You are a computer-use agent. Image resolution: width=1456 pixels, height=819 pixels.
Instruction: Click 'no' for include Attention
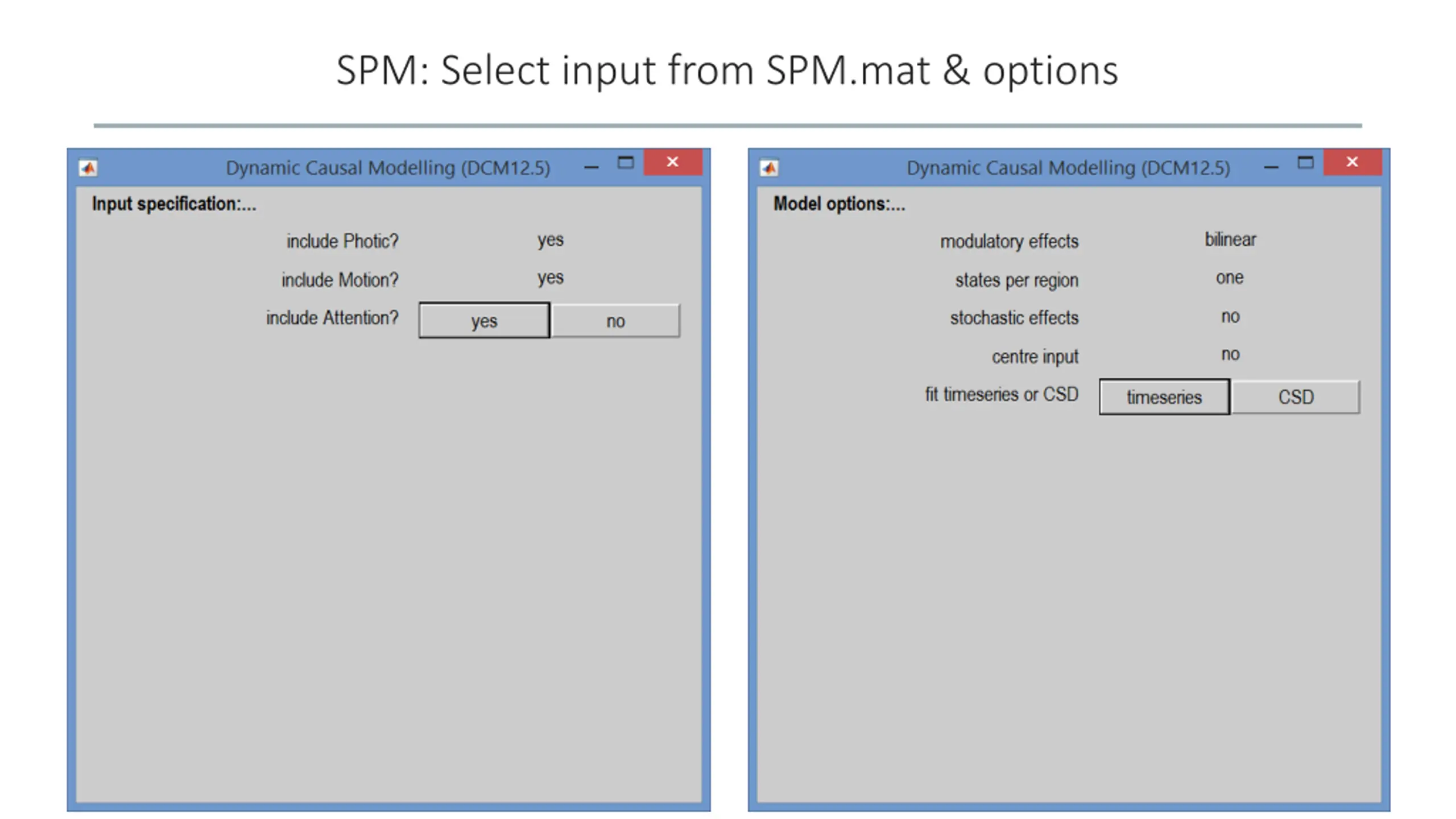615,321
